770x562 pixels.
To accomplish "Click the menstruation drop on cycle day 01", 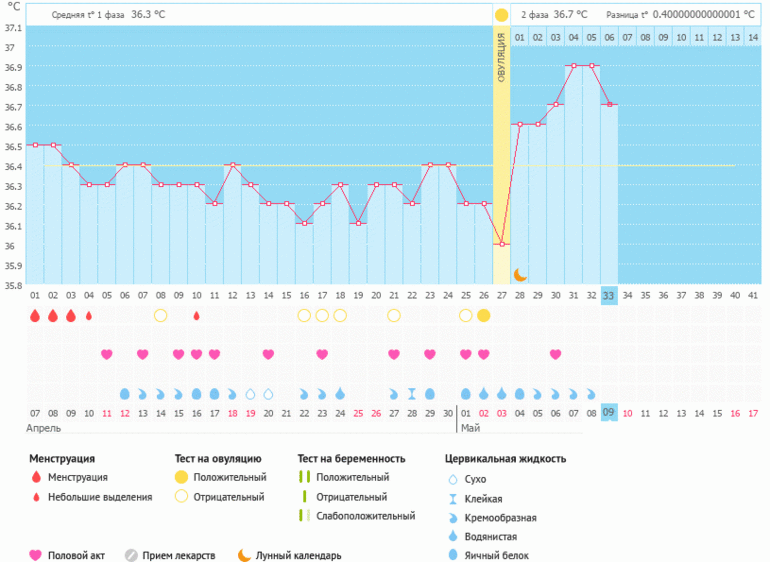I will [x=35, y=315].
